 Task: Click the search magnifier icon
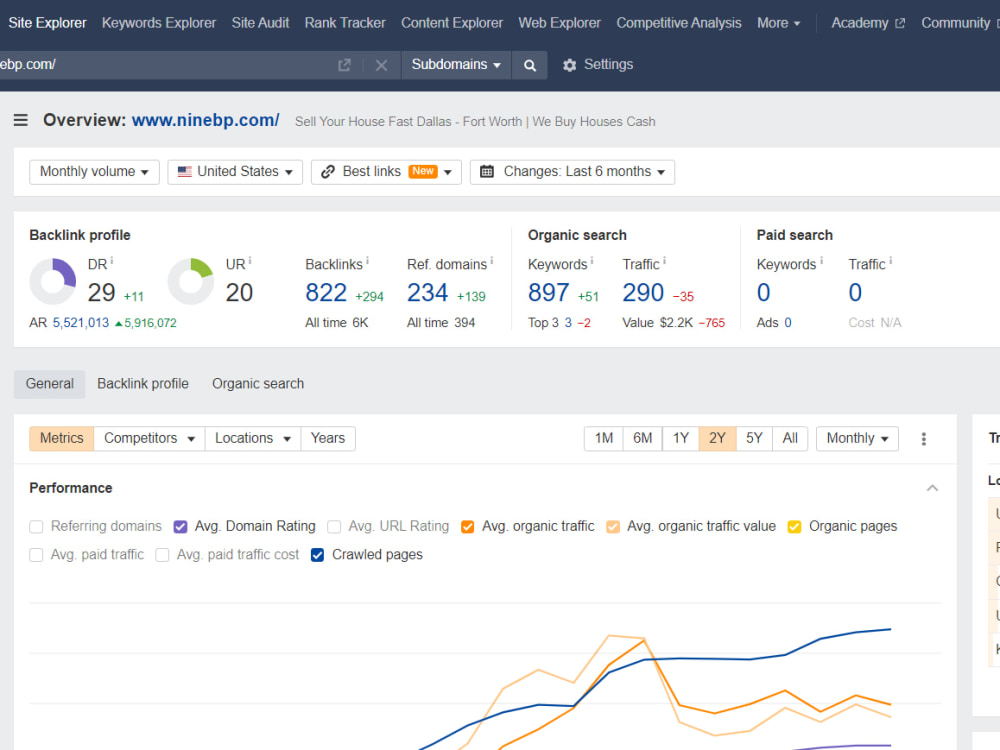[x=529, y=65]
